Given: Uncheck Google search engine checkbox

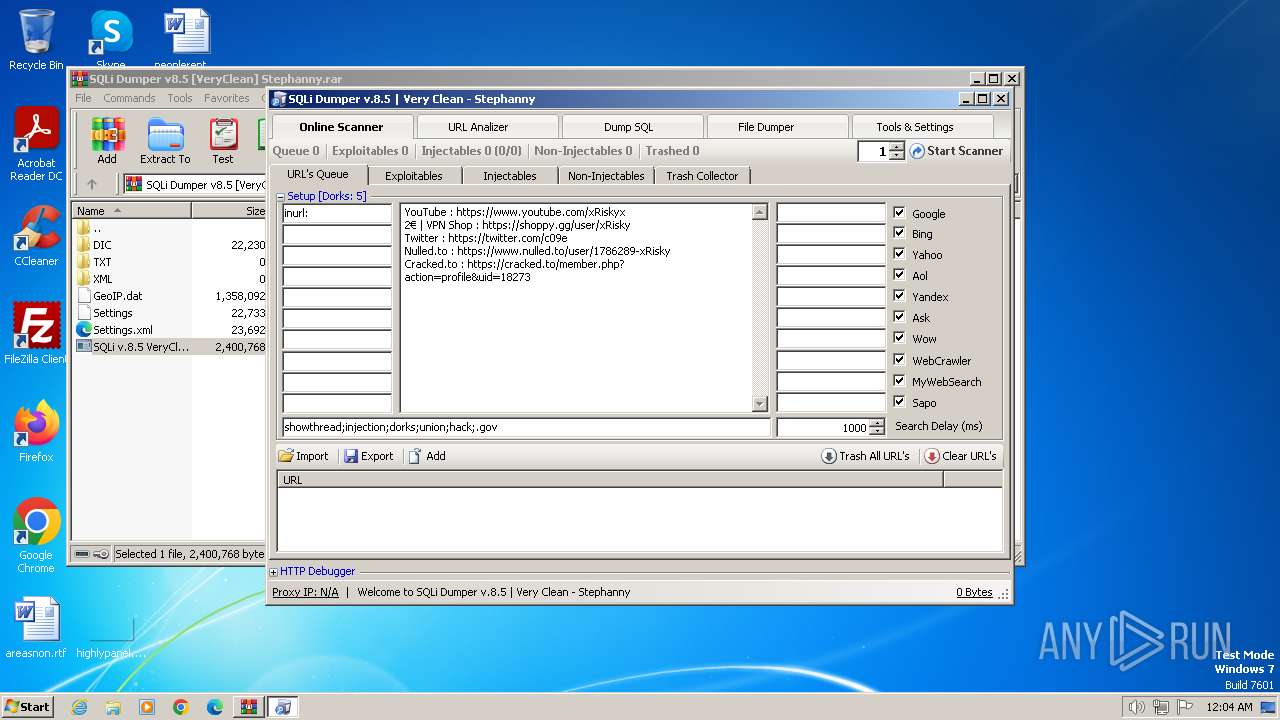Looking at the screenshot, I should point(899,213).
